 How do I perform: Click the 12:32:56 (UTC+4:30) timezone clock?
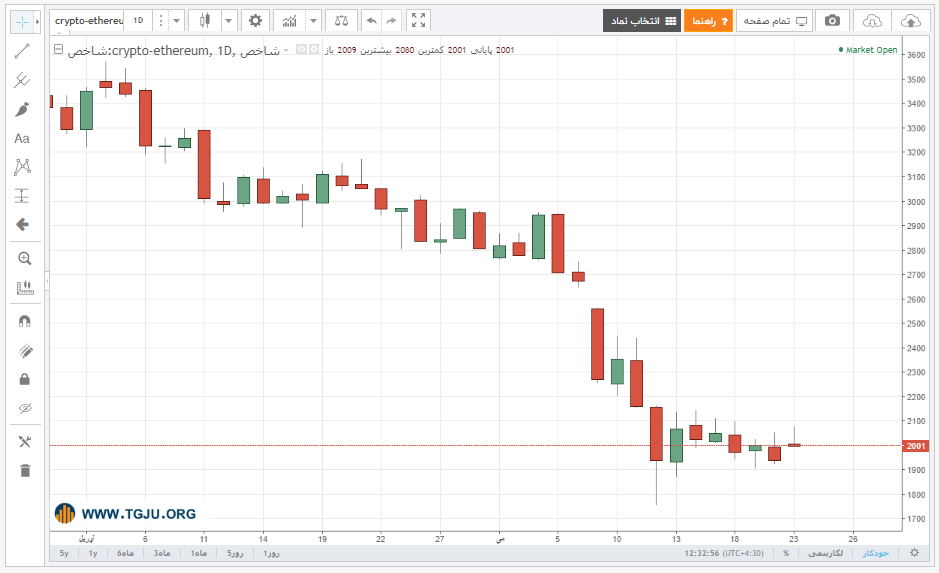pyautogui.click(x=724, y=553)
